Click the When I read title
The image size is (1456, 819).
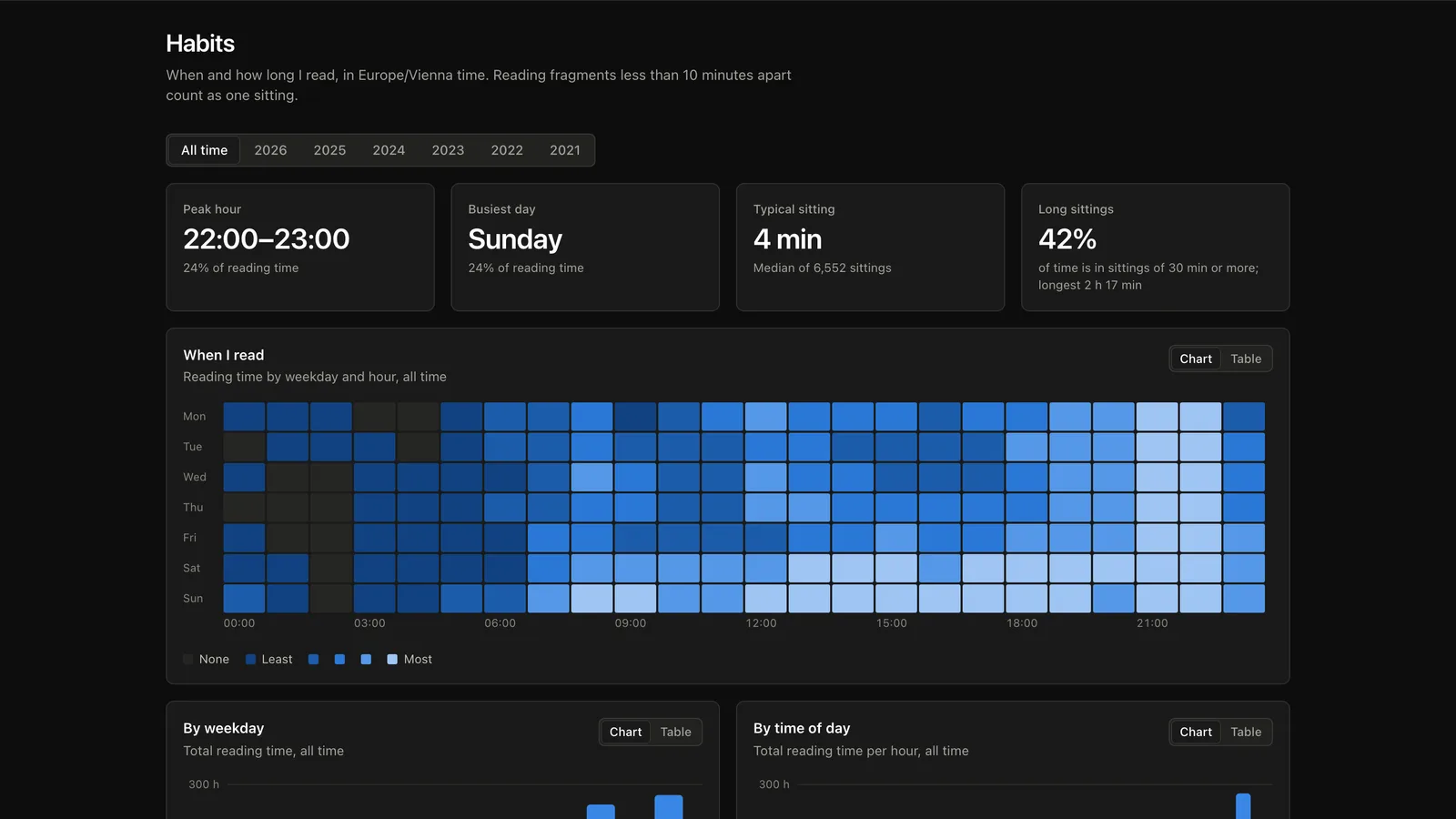tap(224, 355)
